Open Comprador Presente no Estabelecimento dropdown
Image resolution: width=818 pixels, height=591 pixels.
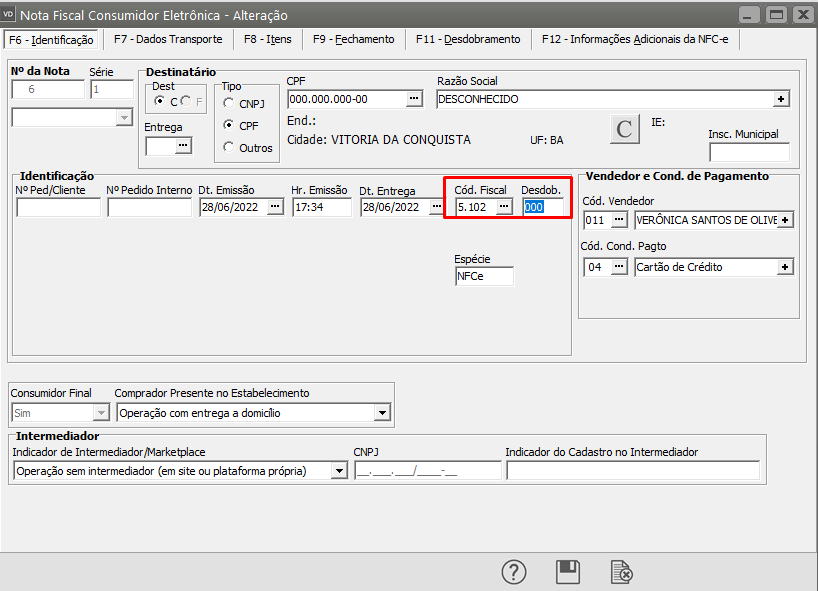click(x=382, y=412)
